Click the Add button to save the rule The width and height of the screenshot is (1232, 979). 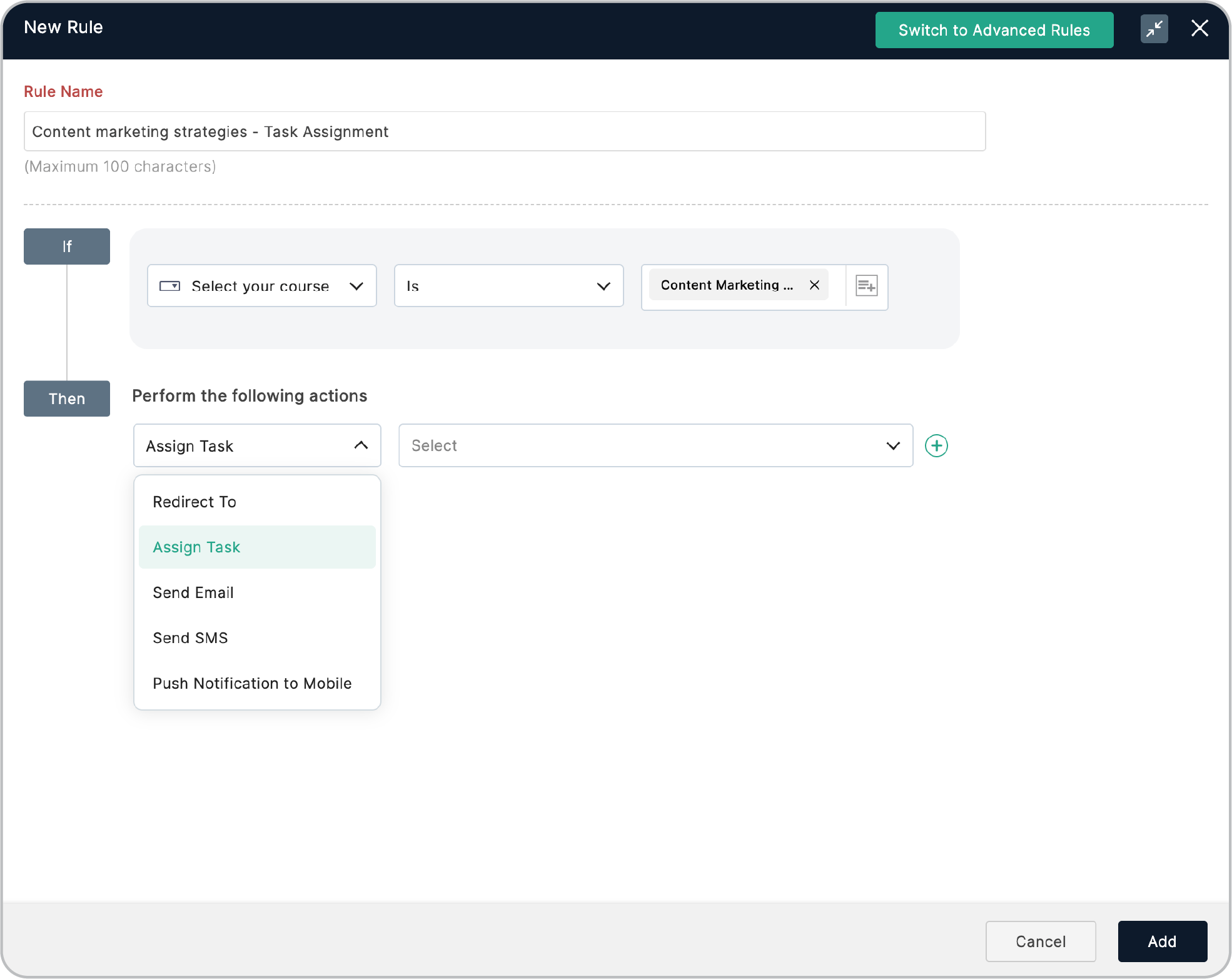click(x=1162, y=941)
